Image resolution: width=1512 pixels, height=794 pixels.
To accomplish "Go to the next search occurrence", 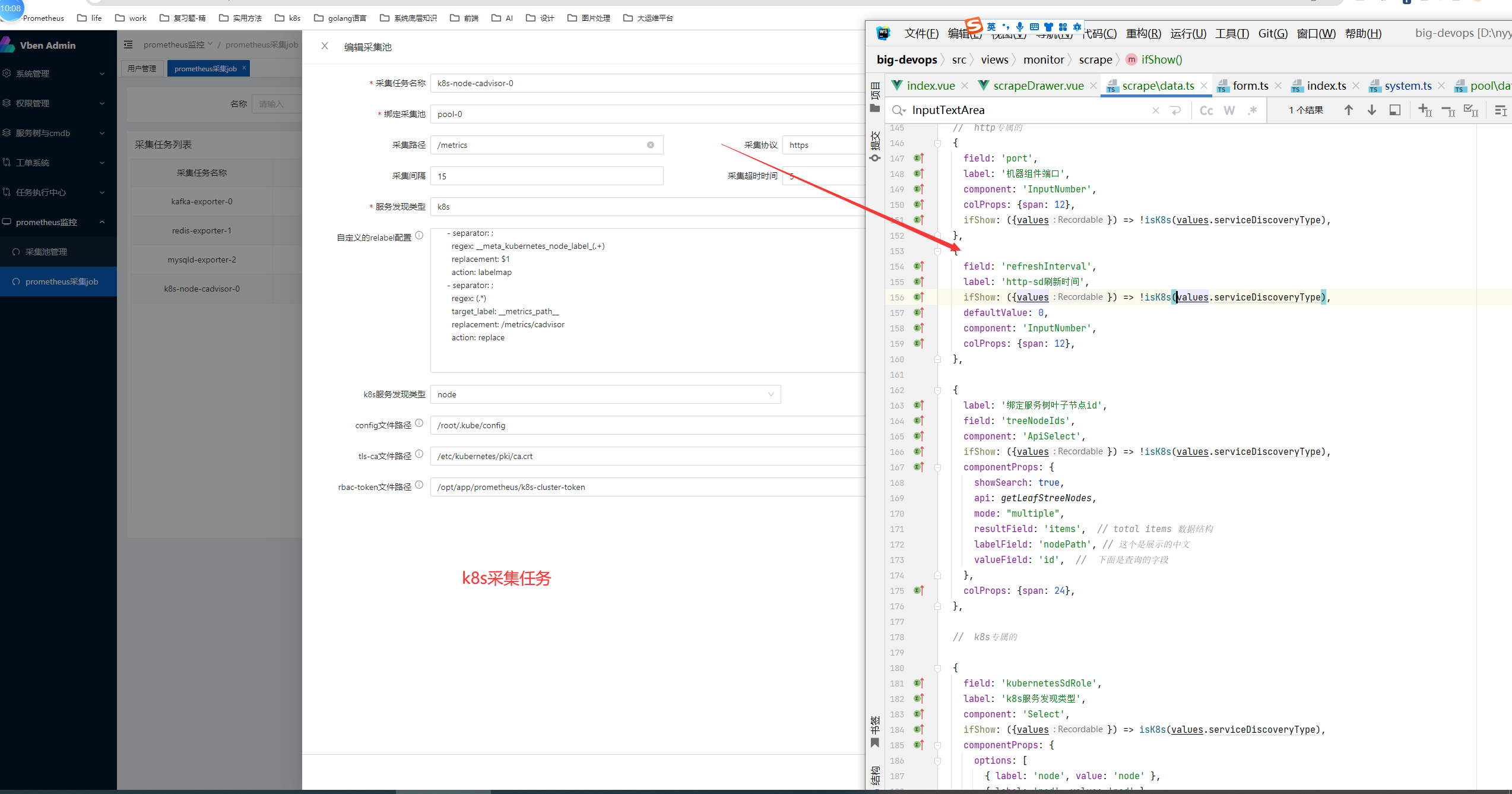I will pyautogui.click(x=1371, y=110).
